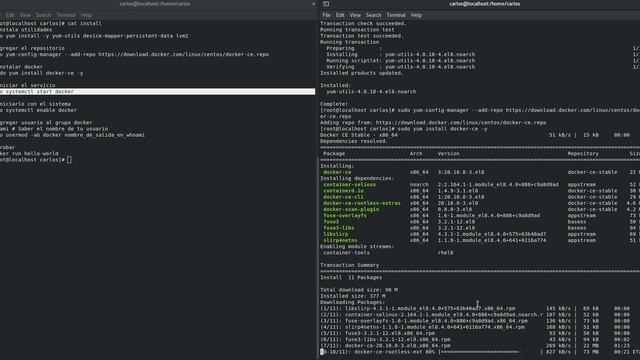Click the 'libslirp' package name in the table
Viewport: 640px width, 360px height.
click(x=336, y=234)
